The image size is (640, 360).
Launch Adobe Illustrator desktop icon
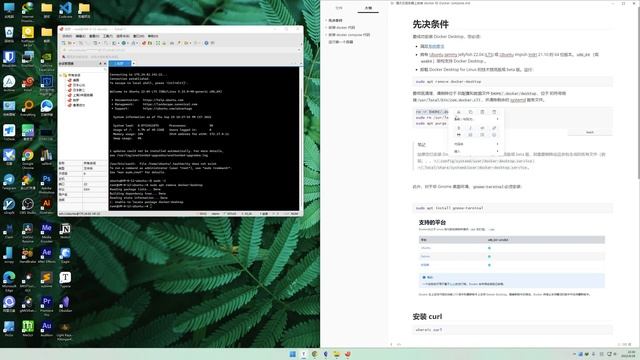pos(47,205)
